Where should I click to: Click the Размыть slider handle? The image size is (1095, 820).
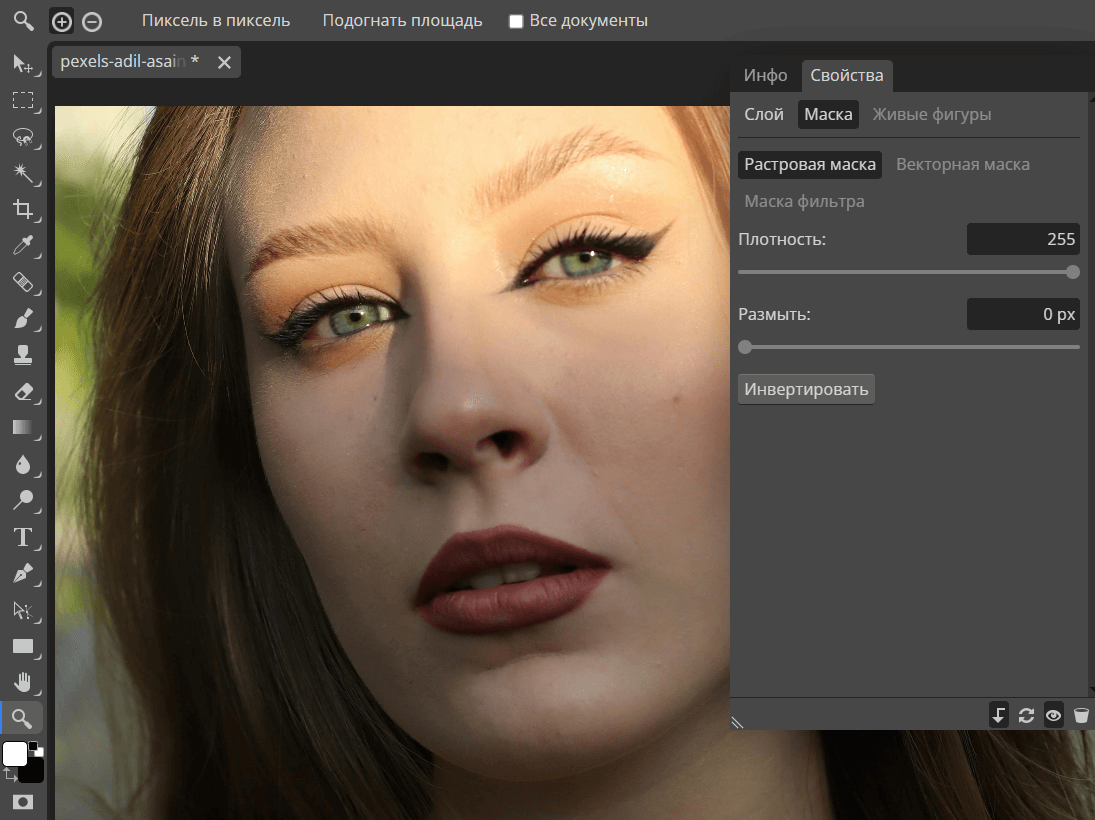[x=745, y=347]
